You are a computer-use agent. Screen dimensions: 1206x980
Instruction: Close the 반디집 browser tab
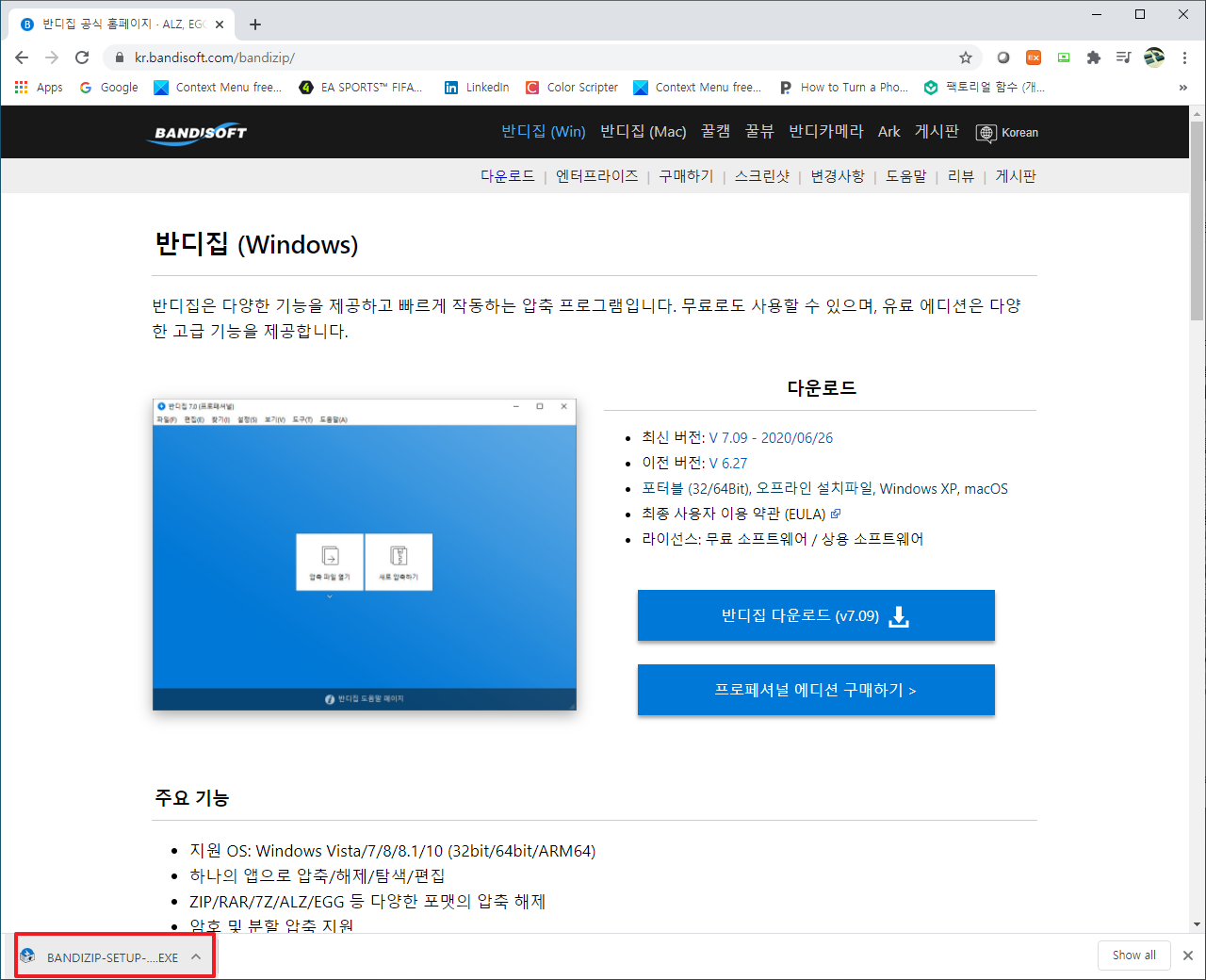220,24
